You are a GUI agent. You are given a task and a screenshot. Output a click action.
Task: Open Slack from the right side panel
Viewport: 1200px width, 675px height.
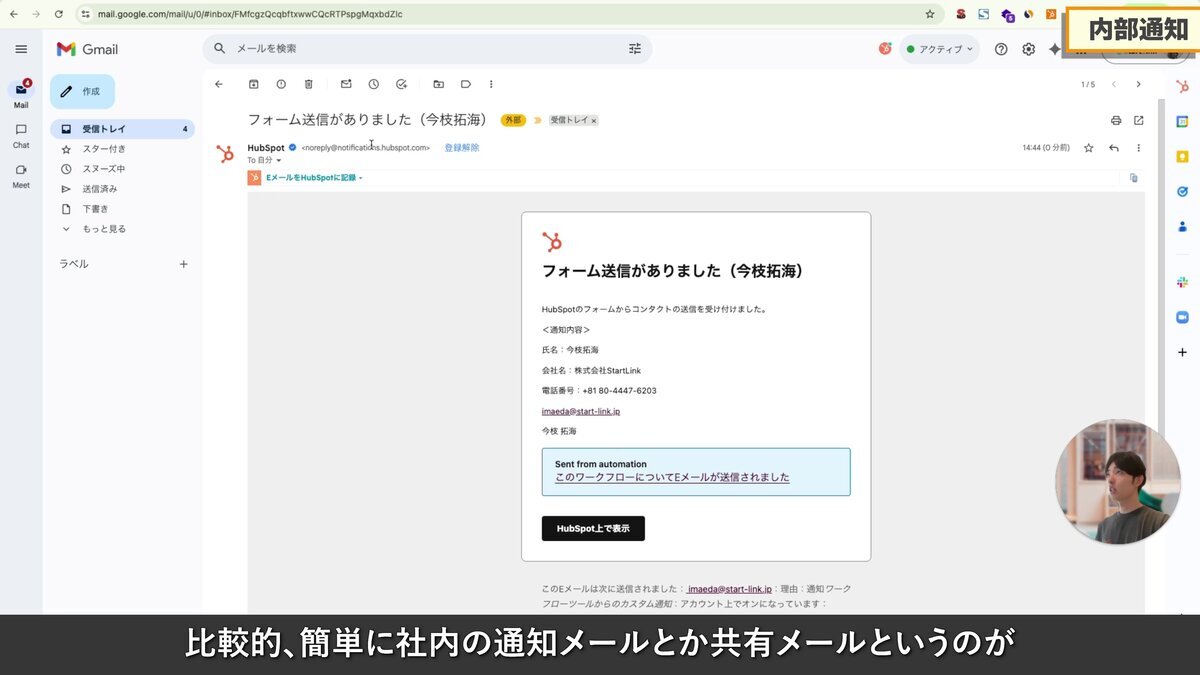coord(1181,281)
